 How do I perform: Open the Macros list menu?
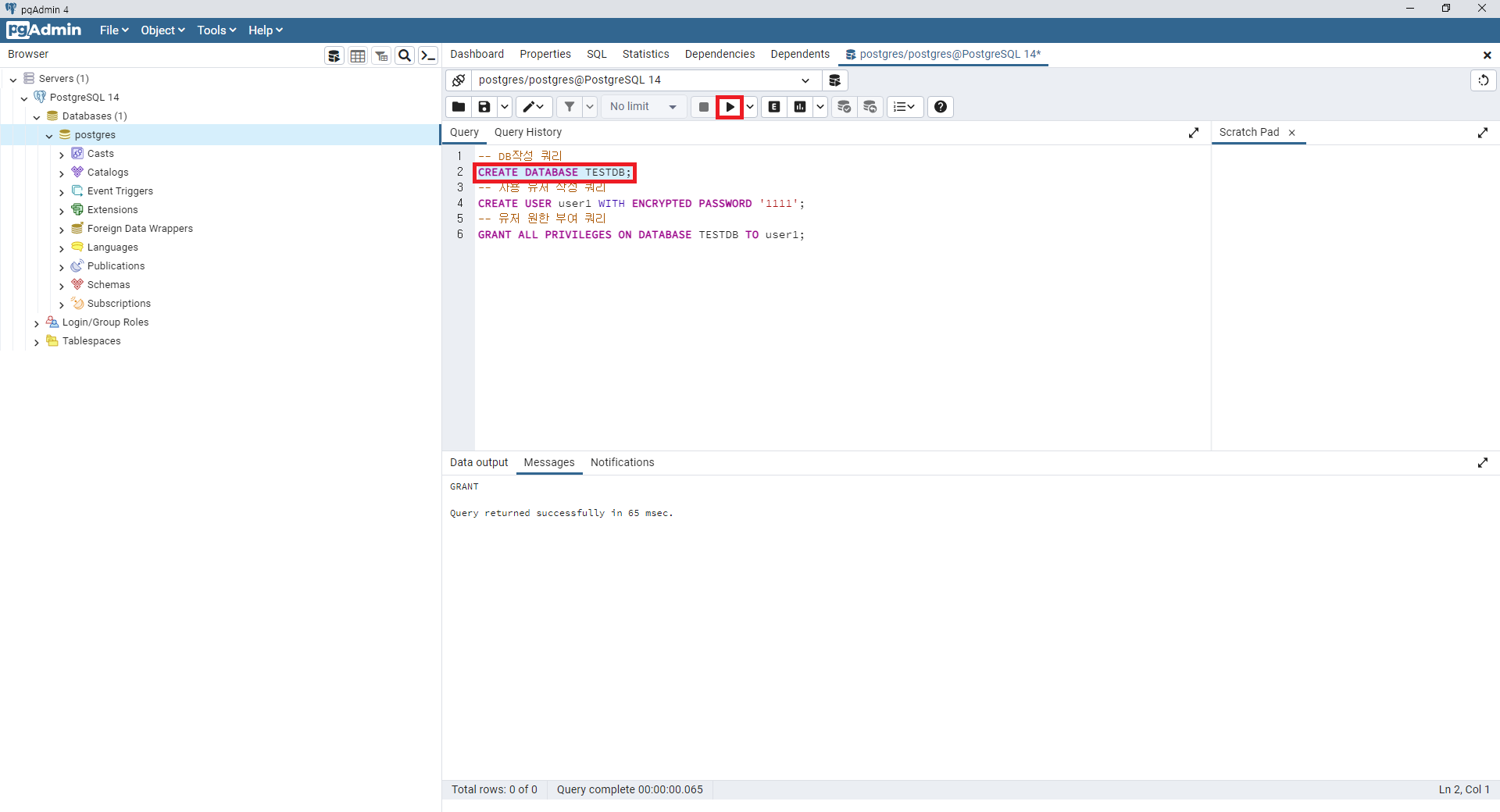click(x=905, y=107)
